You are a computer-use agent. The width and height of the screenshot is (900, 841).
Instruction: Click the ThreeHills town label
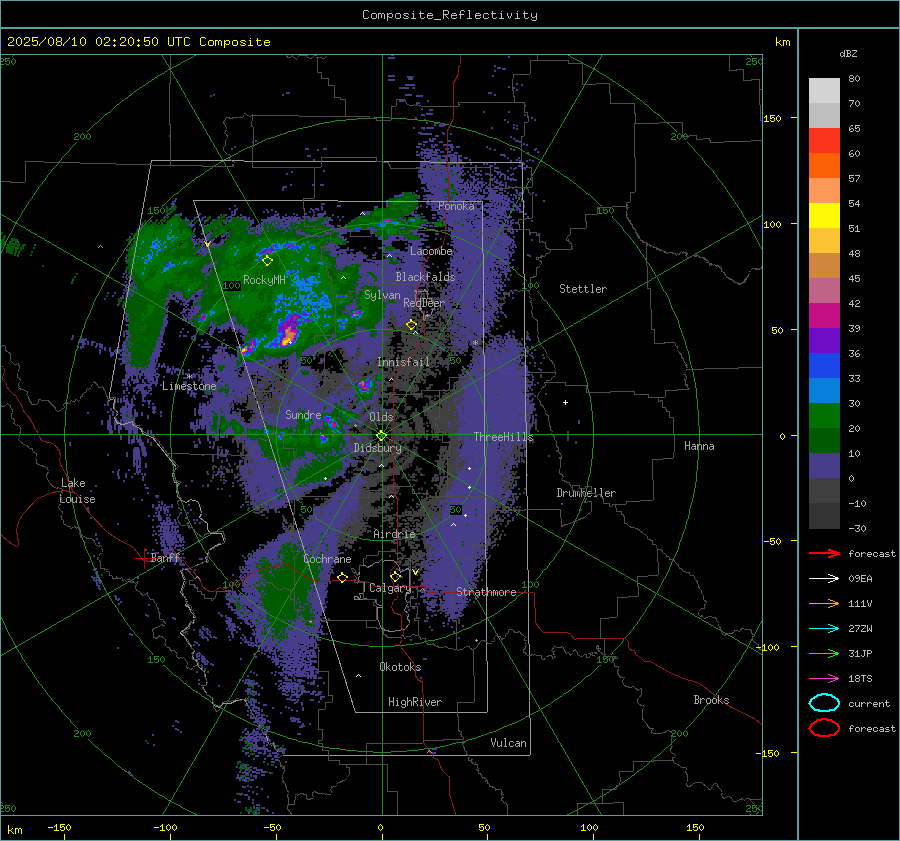click(503, 437)
